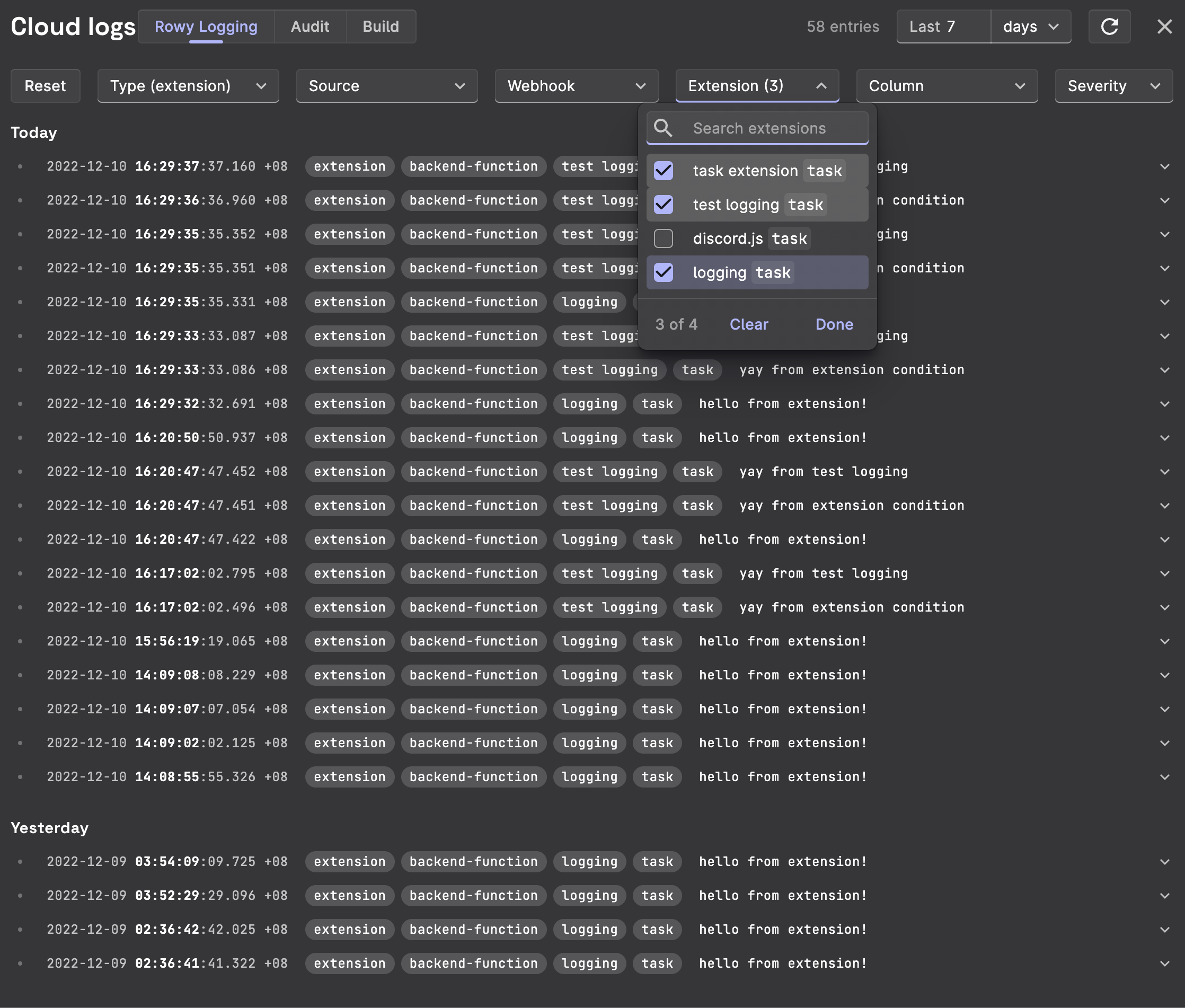The image size is (1185, 1008).
Task: Expand the 16:29:35.331 log entry
Action: tap(1164, 302)
